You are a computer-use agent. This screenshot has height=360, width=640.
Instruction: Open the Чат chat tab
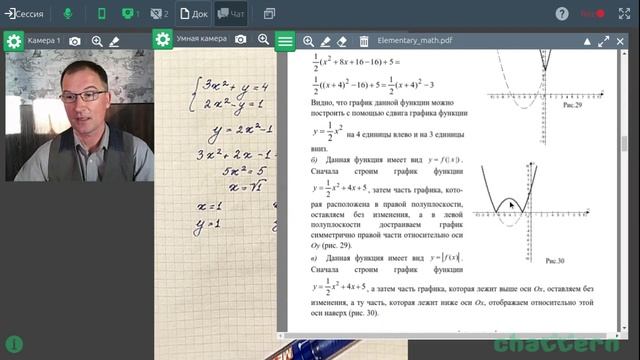click(231, 14)
